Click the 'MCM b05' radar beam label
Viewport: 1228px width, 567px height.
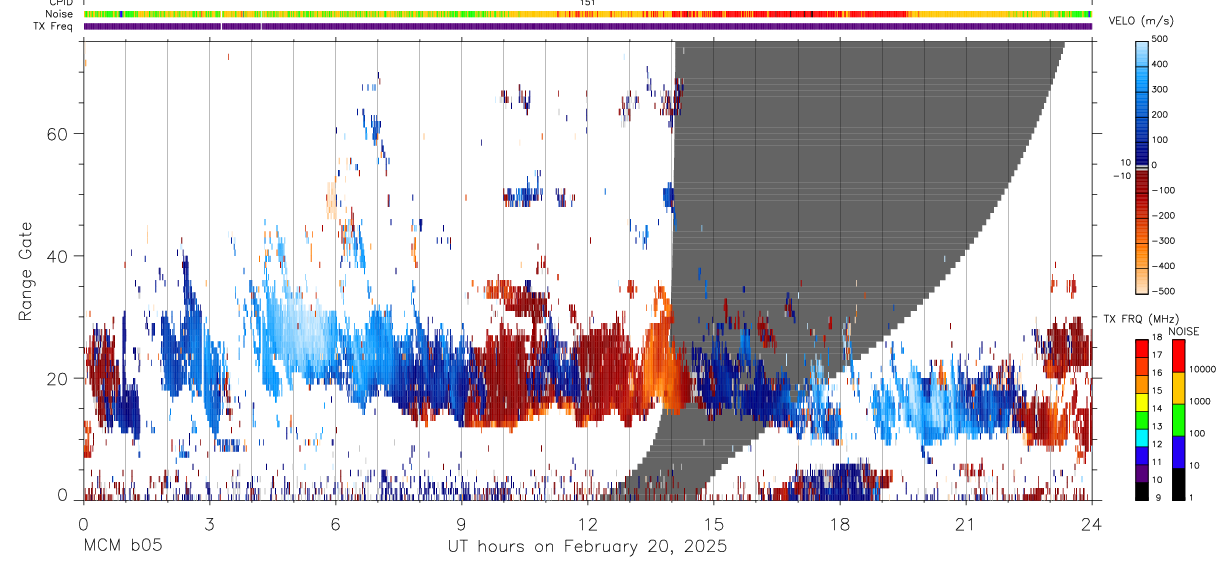click(122, 547)
